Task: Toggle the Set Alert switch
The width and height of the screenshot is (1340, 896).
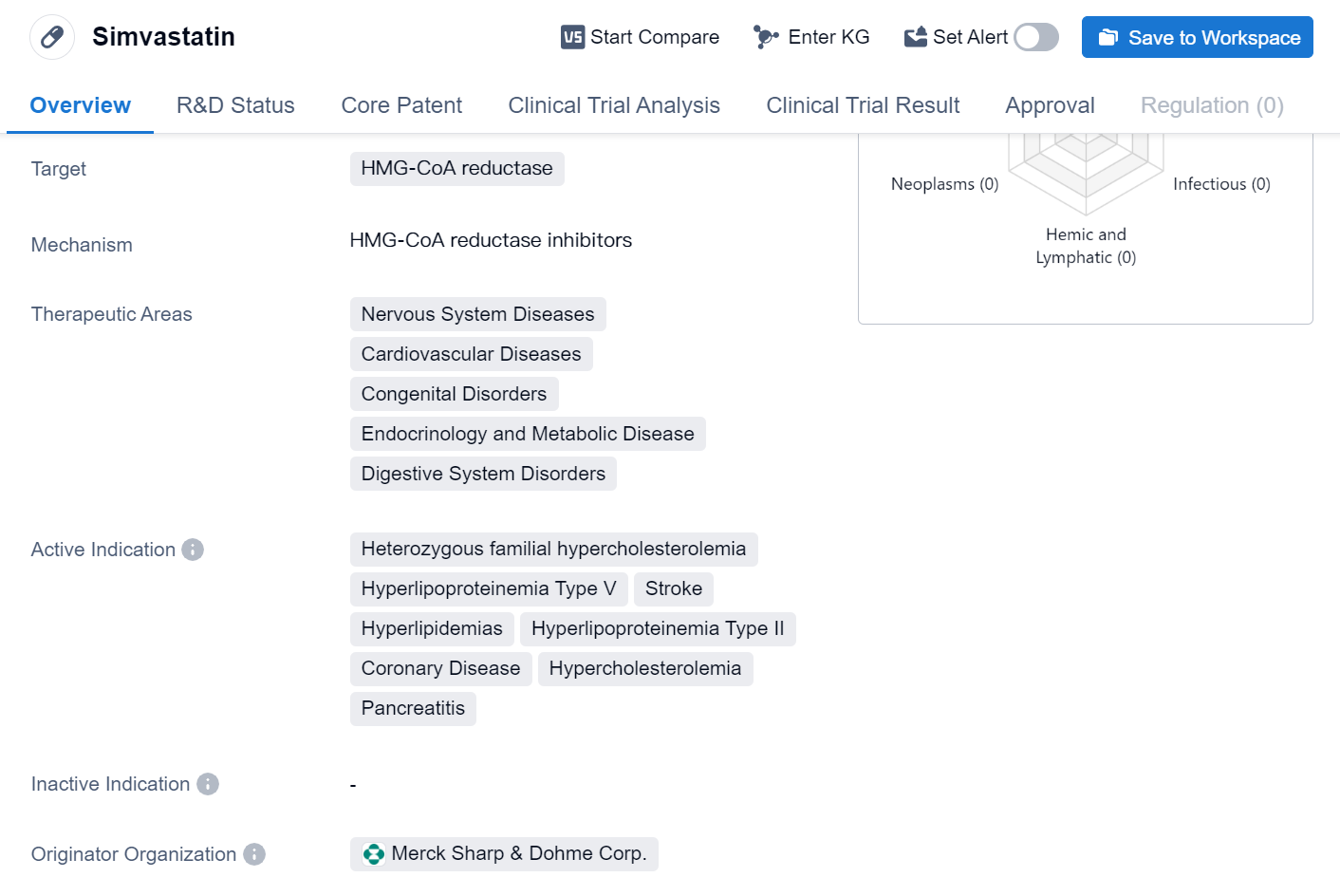Action: pyautogui.click(x=1035, y=37)
